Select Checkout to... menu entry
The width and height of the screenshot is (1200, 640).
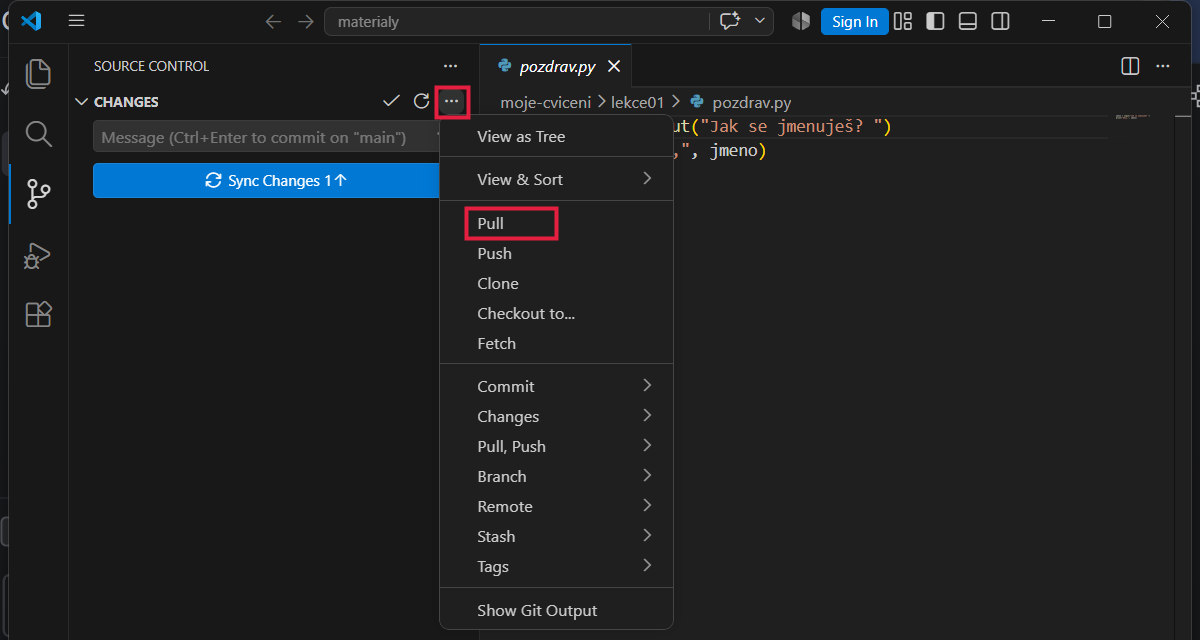pyautogui.click(x=556, y=313)
